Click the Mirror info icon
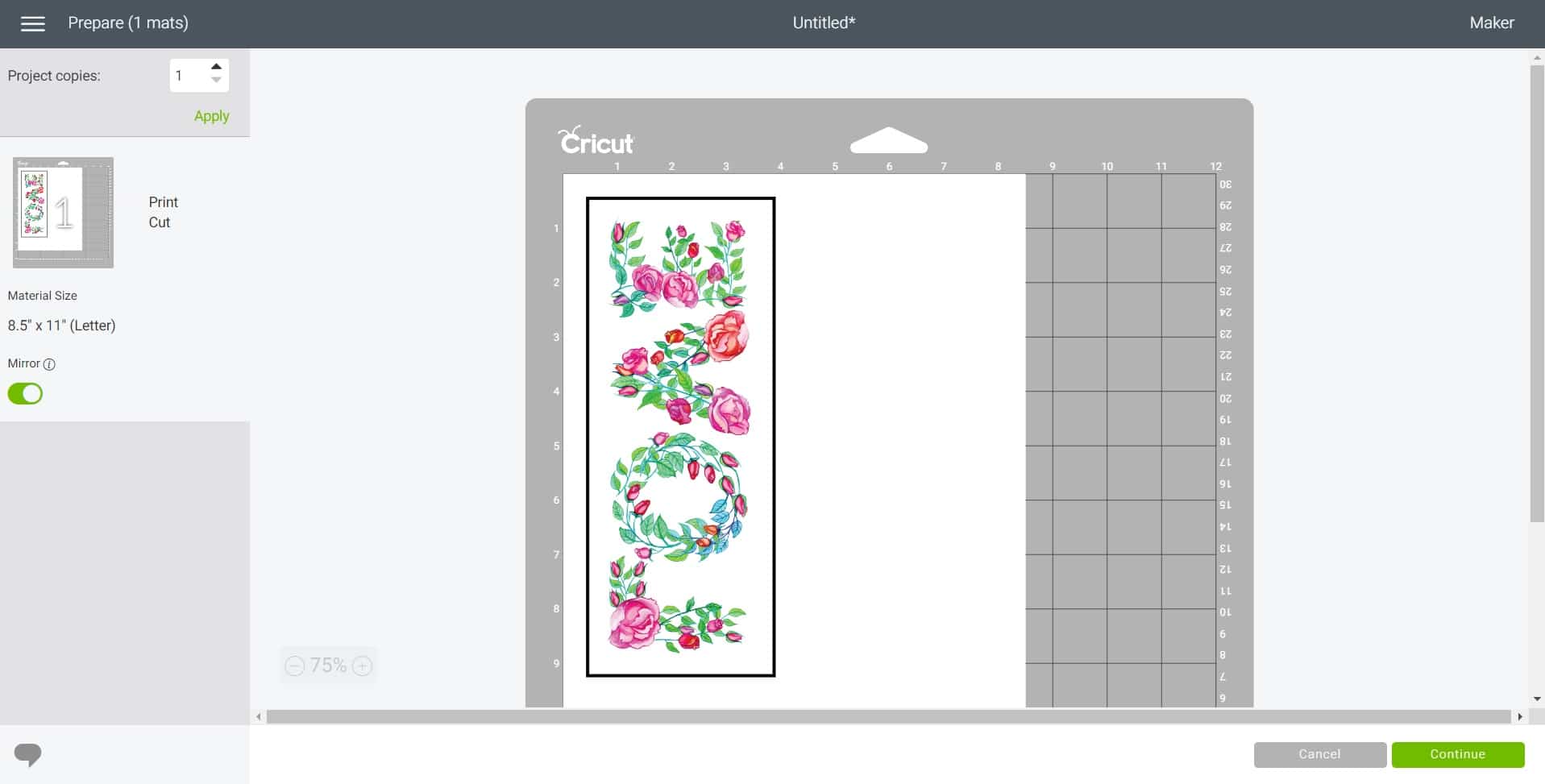This screenshot has width=1545, height=784. pos(49,364)
